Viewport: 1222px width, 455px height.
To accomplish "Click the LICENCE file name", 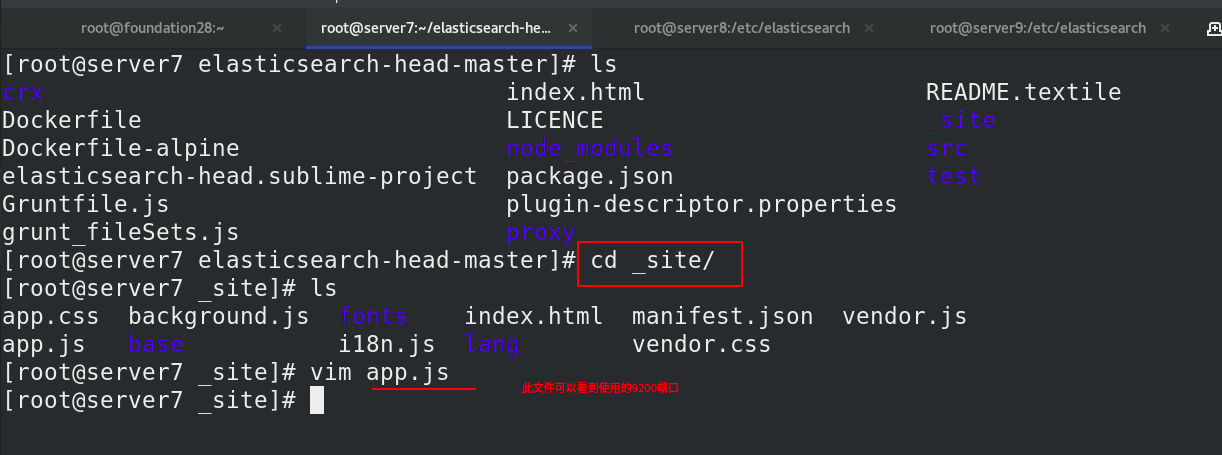I will pyautogui.click(x=555, y=121).
